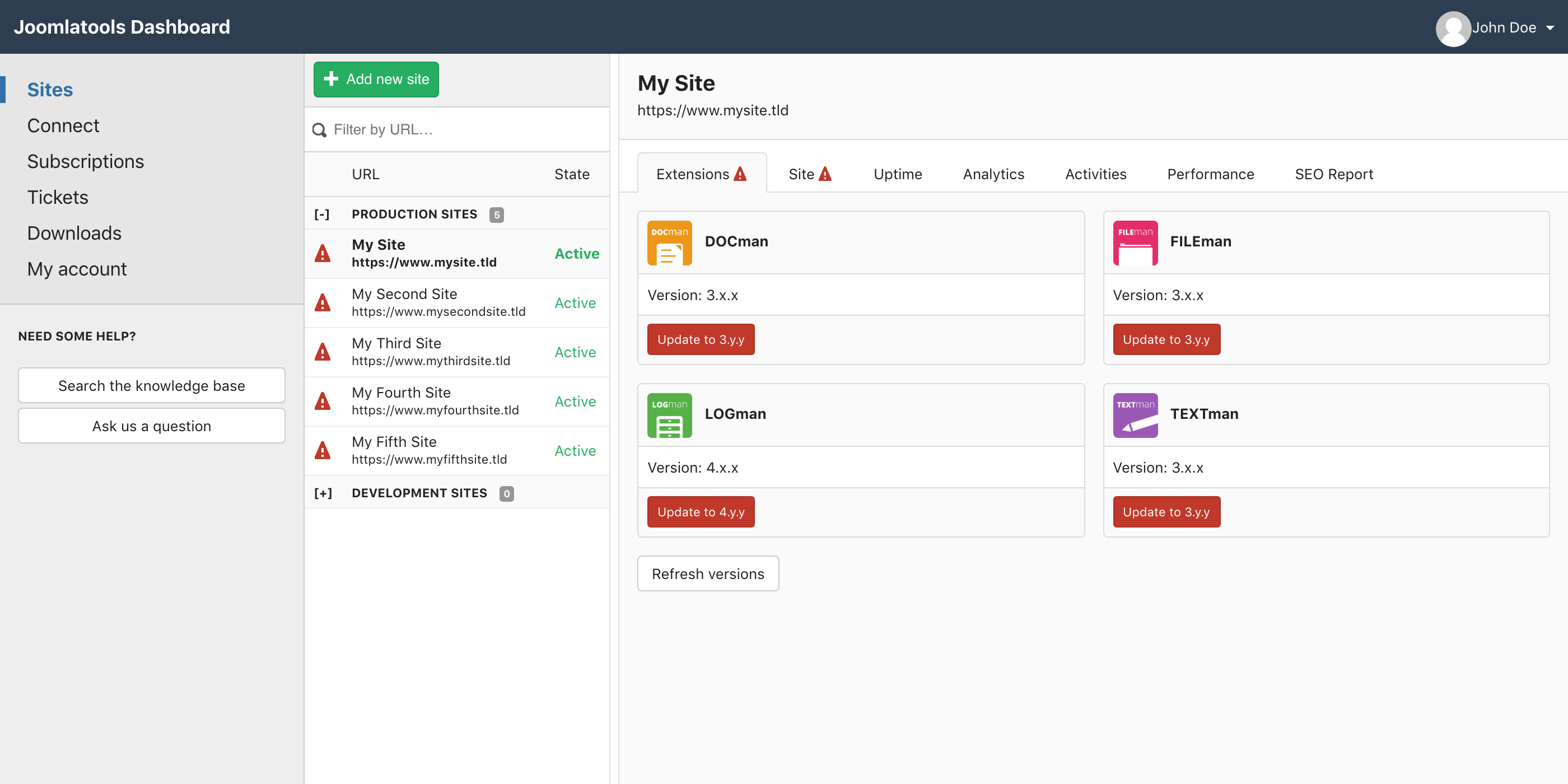
Task: Click the warning icon beside My Fifth Site
Action: [322, 450]
